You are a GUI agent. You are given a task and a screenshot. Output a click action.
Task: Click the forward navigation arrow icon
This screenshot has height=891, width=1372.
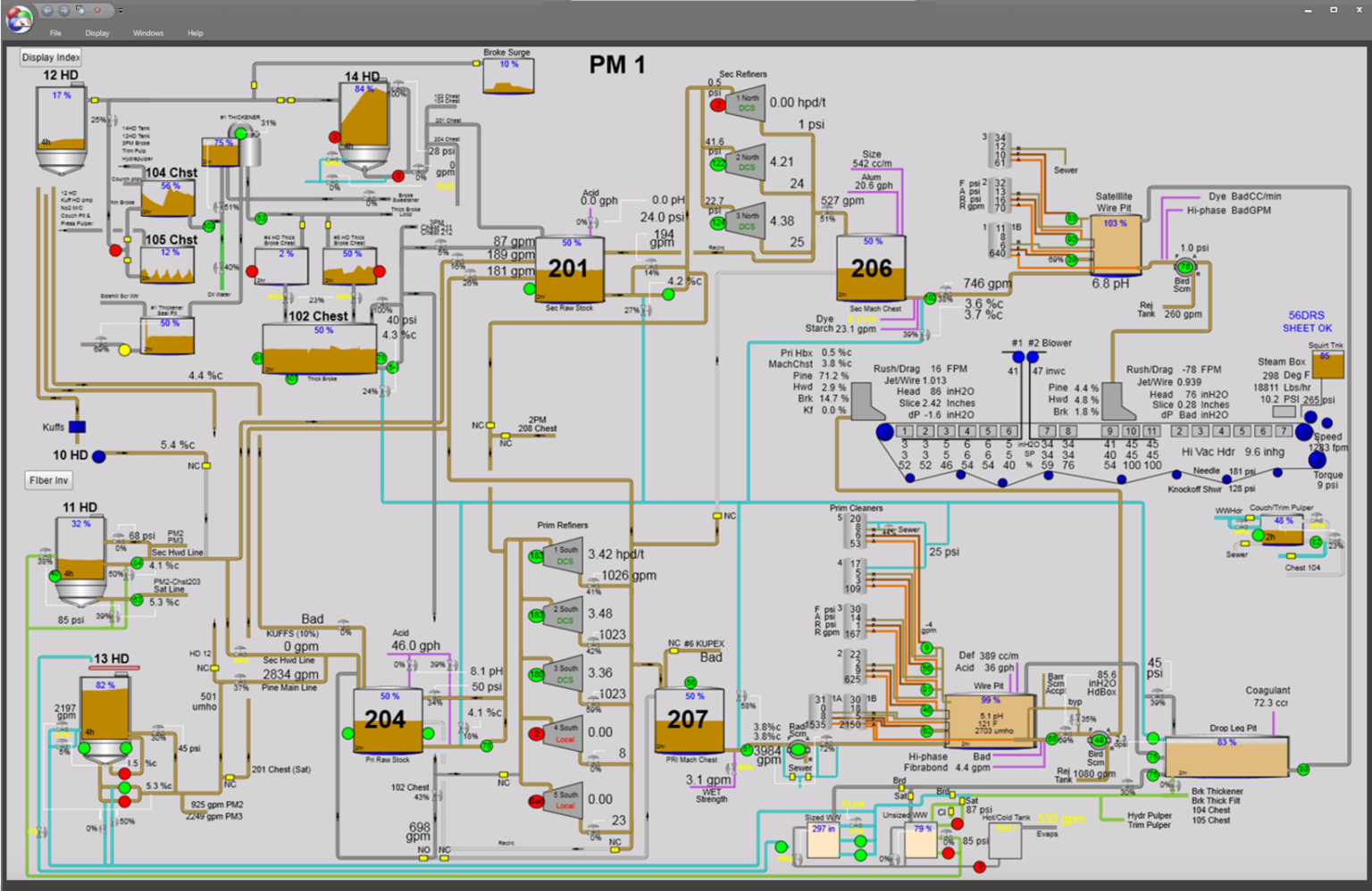pyautogui.click(x=63, y=11)
